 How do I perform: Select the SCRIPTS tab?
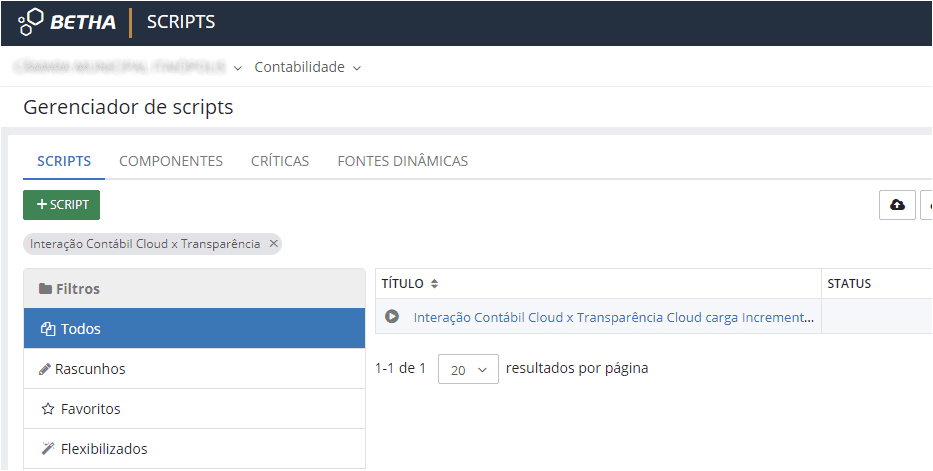[x=64, y=161]
